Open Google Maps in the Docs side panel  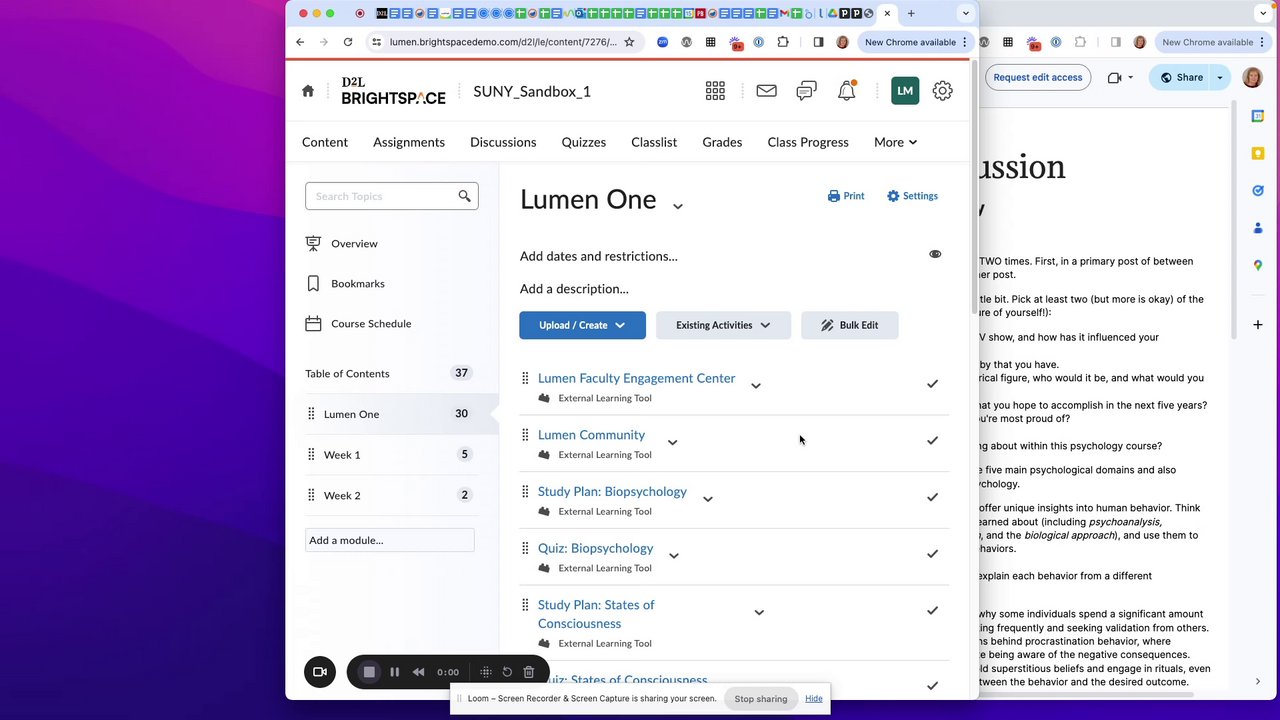coord(1258,265)
